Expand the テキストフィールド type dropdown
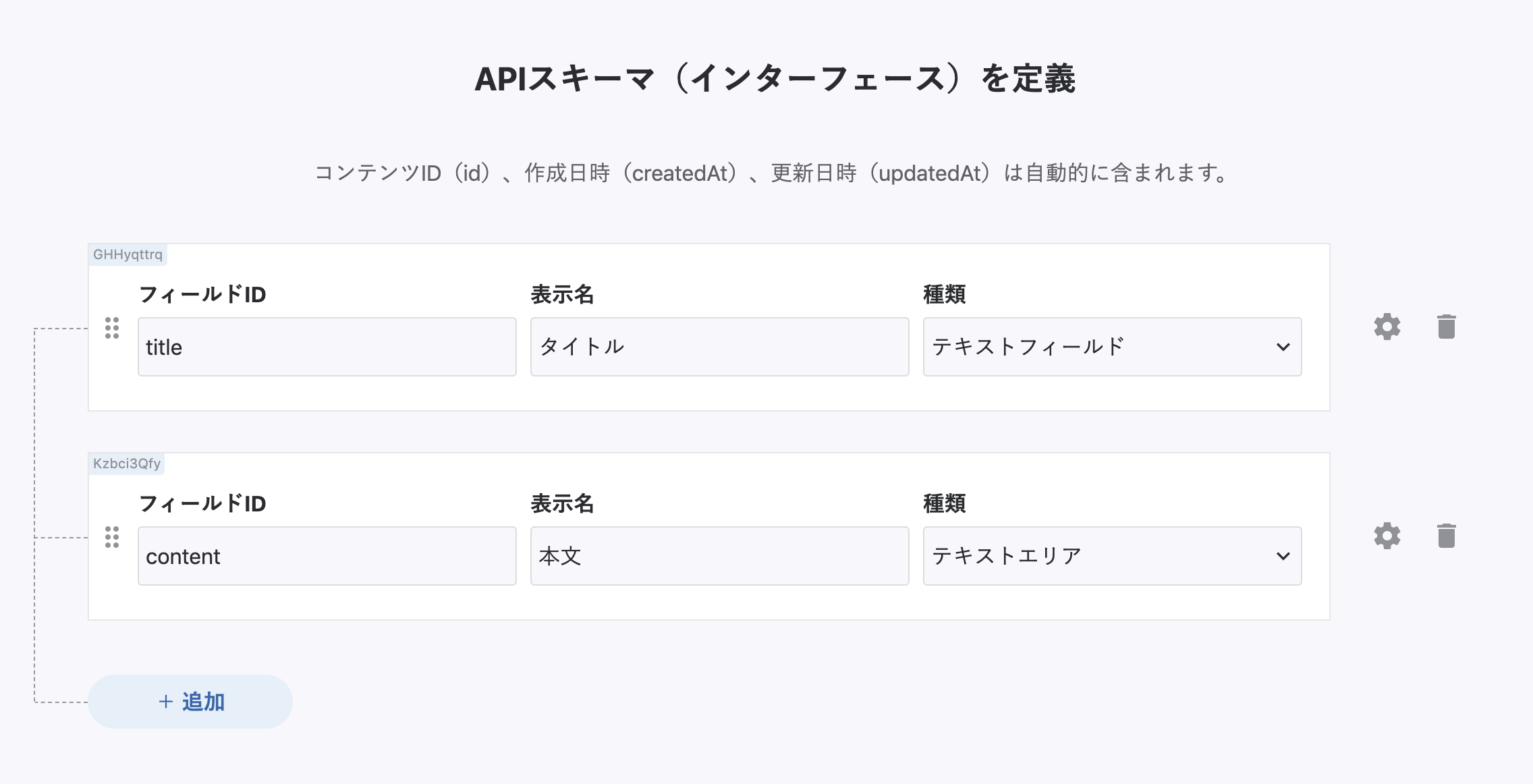The image size is (1533, 784). point(1112,347)
